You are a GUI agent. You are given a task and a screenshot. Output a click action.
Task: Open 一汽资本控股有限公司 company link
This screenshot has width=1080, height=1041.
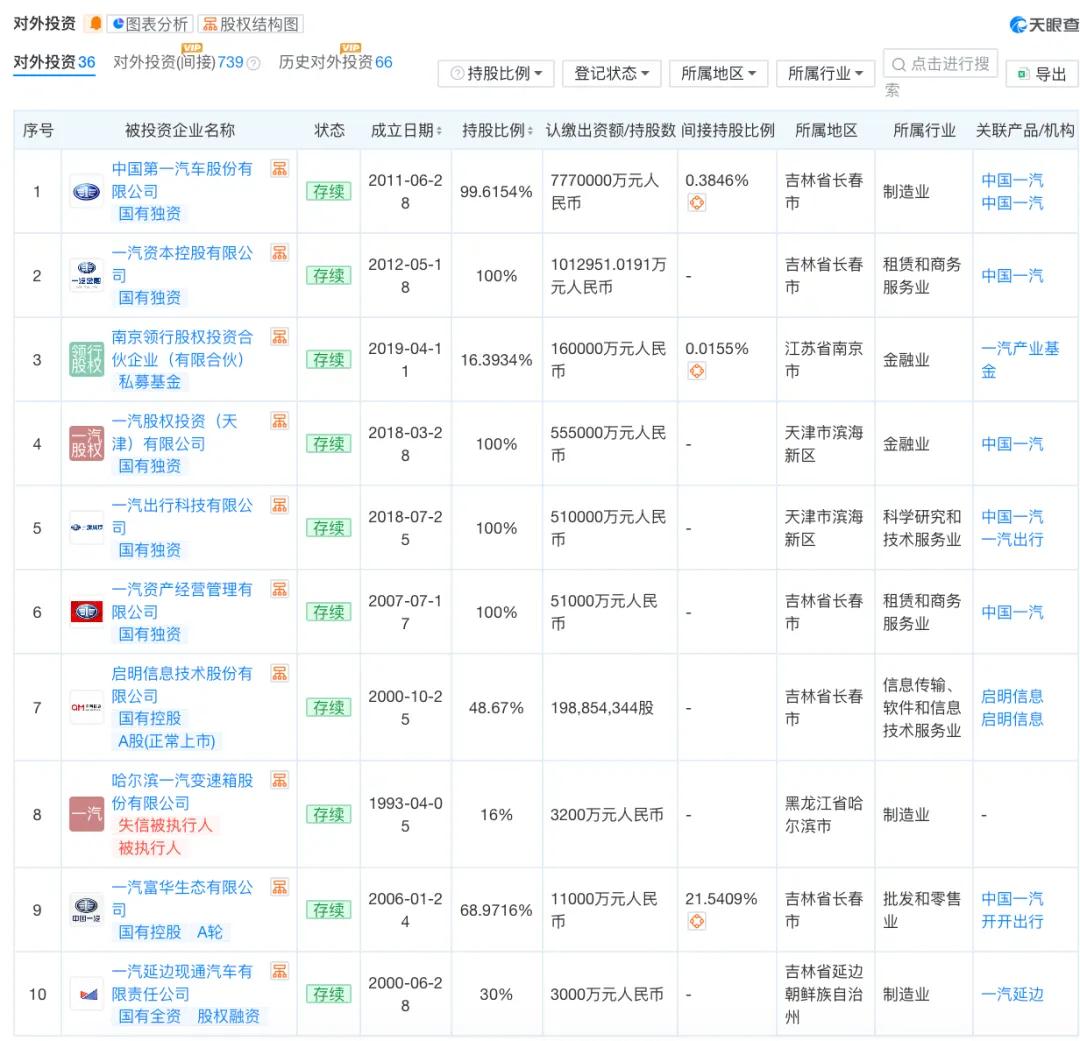point(182,264)
